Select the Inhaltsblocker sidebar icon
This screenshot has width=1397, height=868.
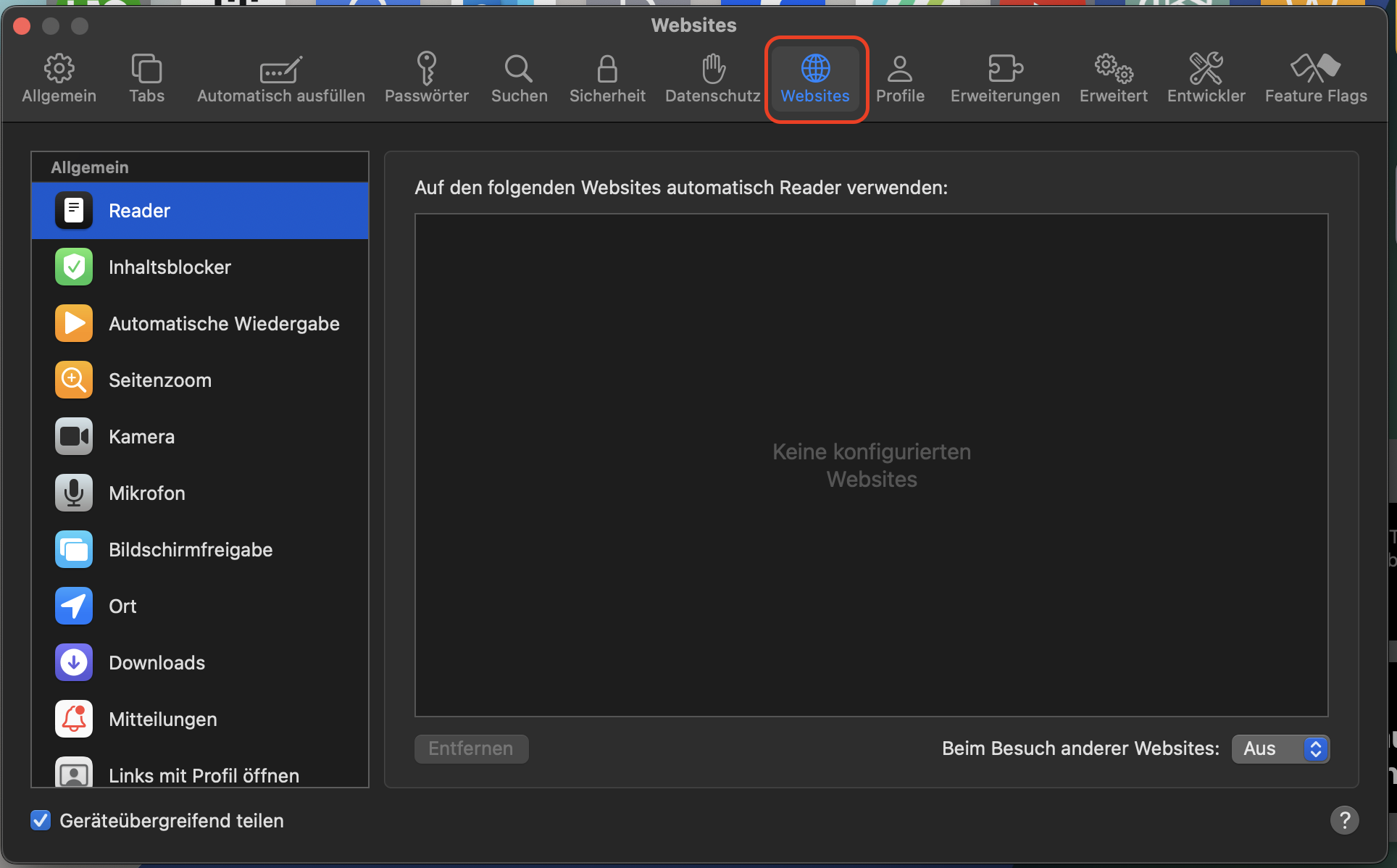point(73,267)
